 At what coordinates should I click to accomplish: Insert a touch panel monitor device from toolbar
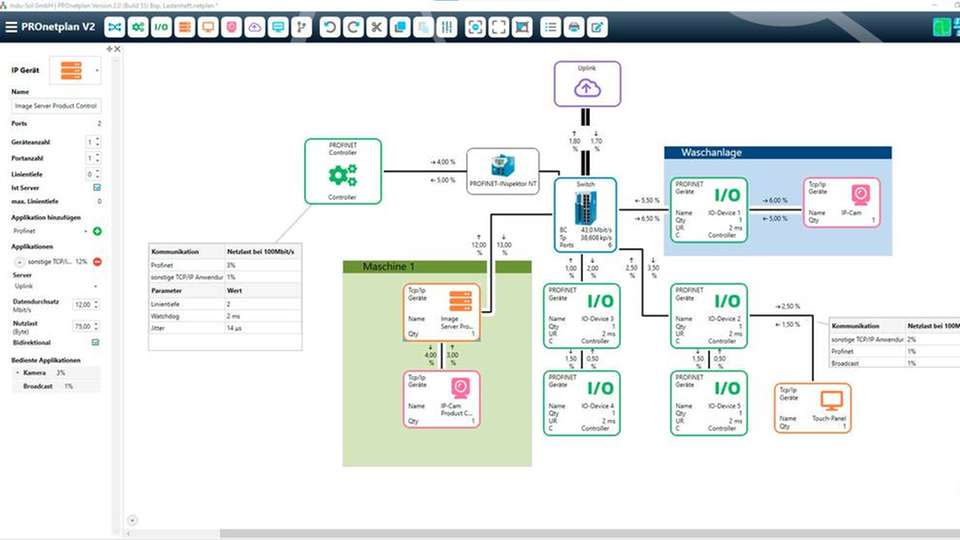pyautogui.click(x=208, y=27)
